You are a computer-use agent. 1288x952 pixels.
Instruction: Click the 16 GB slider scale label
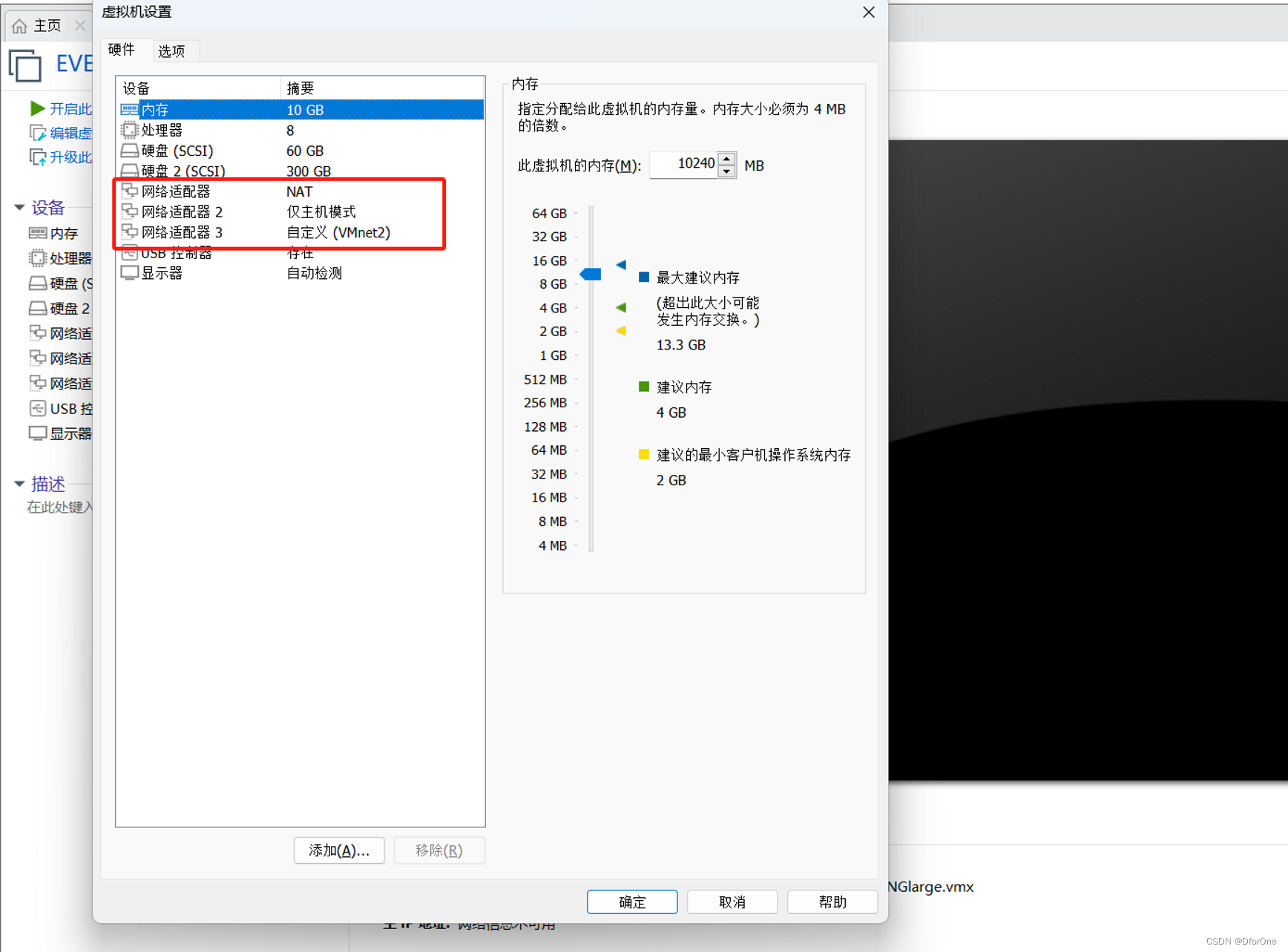(x=549, y=260)
